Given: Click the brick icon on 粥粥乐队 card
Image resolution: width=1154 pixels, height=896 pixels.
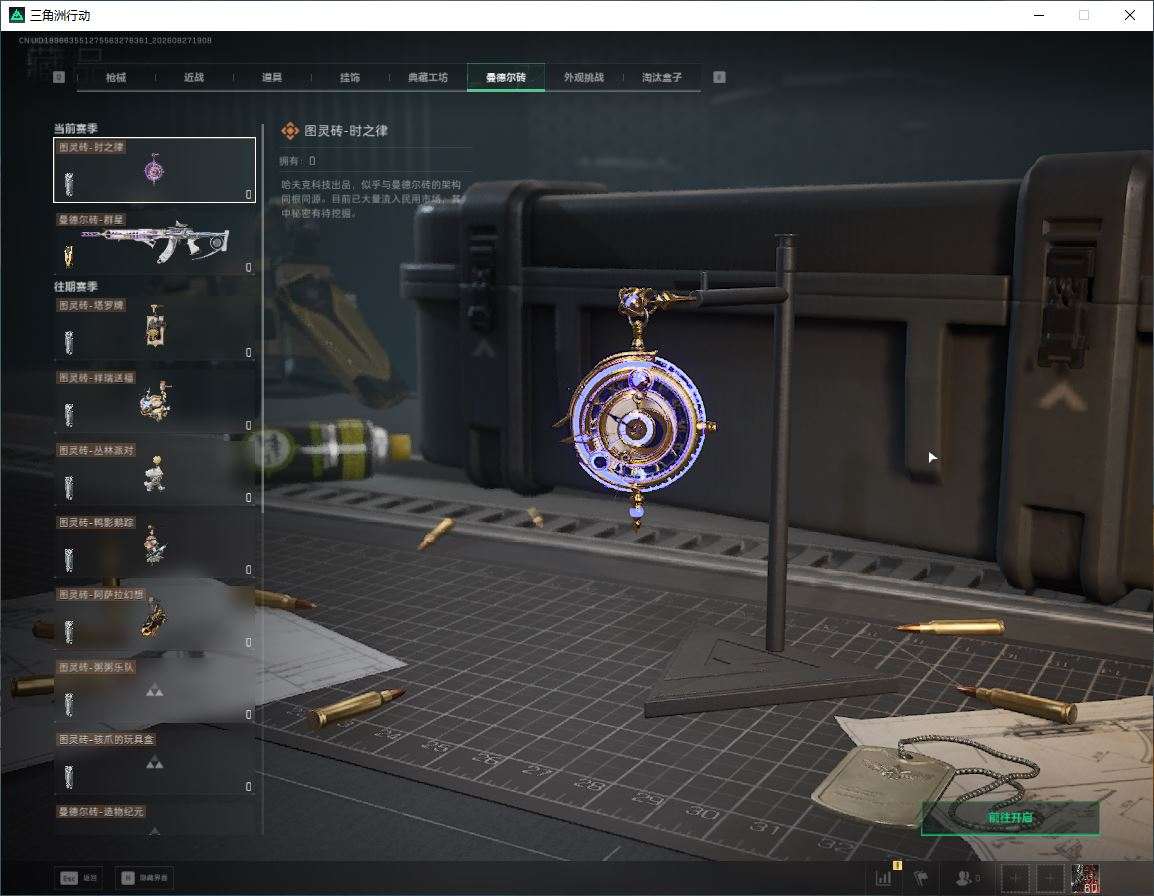Looking at the screenshot, I should coord(68,704).
